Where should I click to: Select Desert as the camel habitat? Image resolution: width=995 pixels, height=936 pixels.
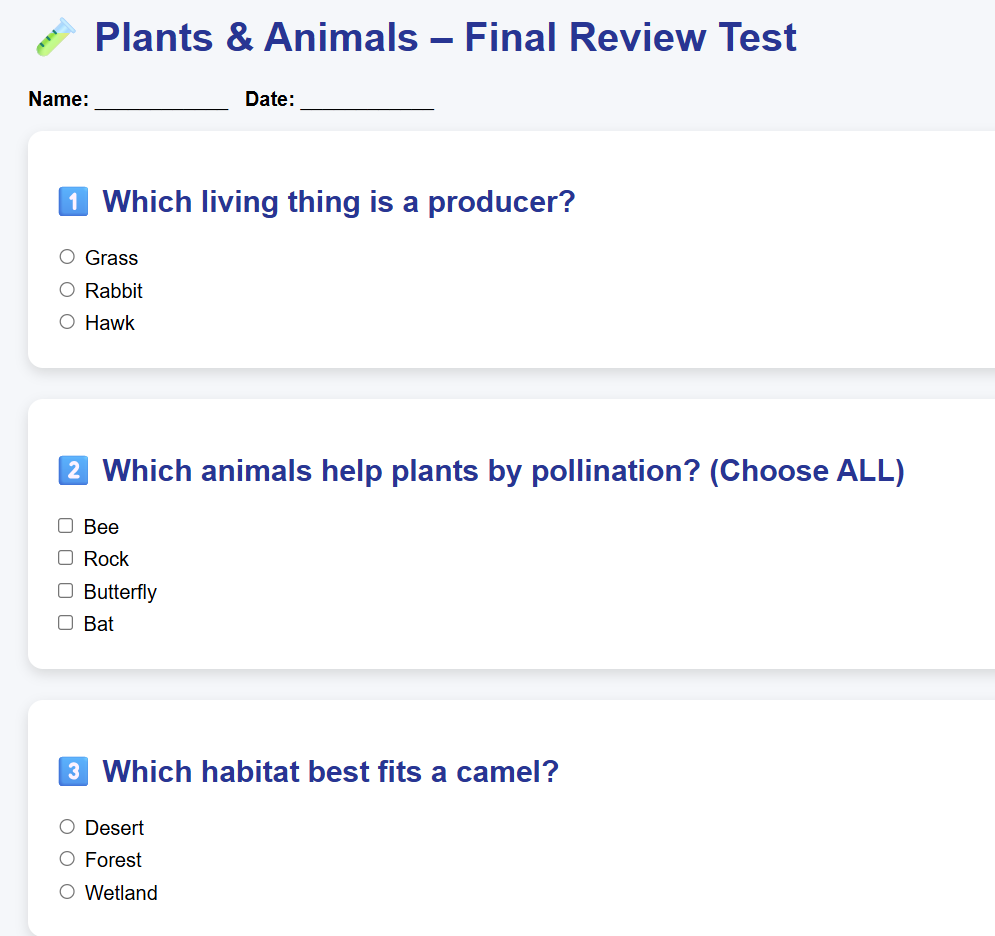67,827
